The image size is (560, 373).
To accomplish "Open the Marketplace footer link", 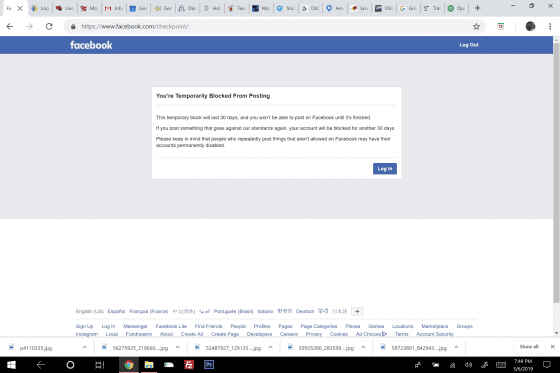I will [435, 326].
